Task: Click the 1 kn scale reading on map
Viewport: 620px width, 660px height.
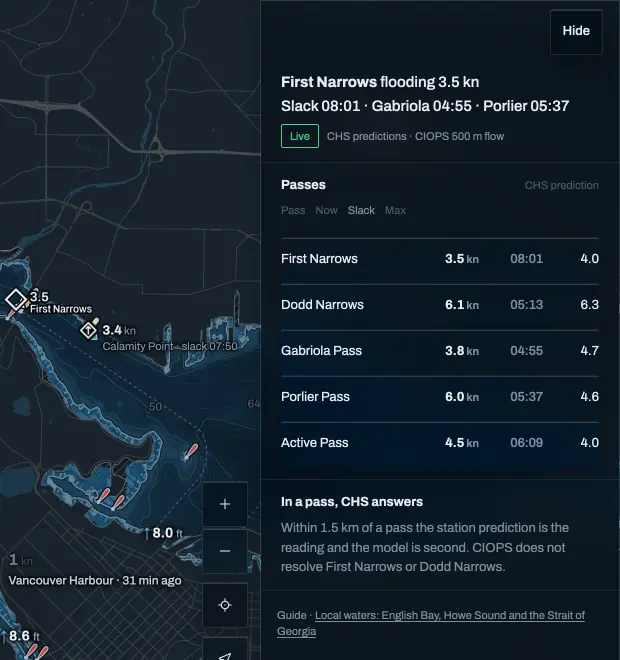Action: pos(21,560)
